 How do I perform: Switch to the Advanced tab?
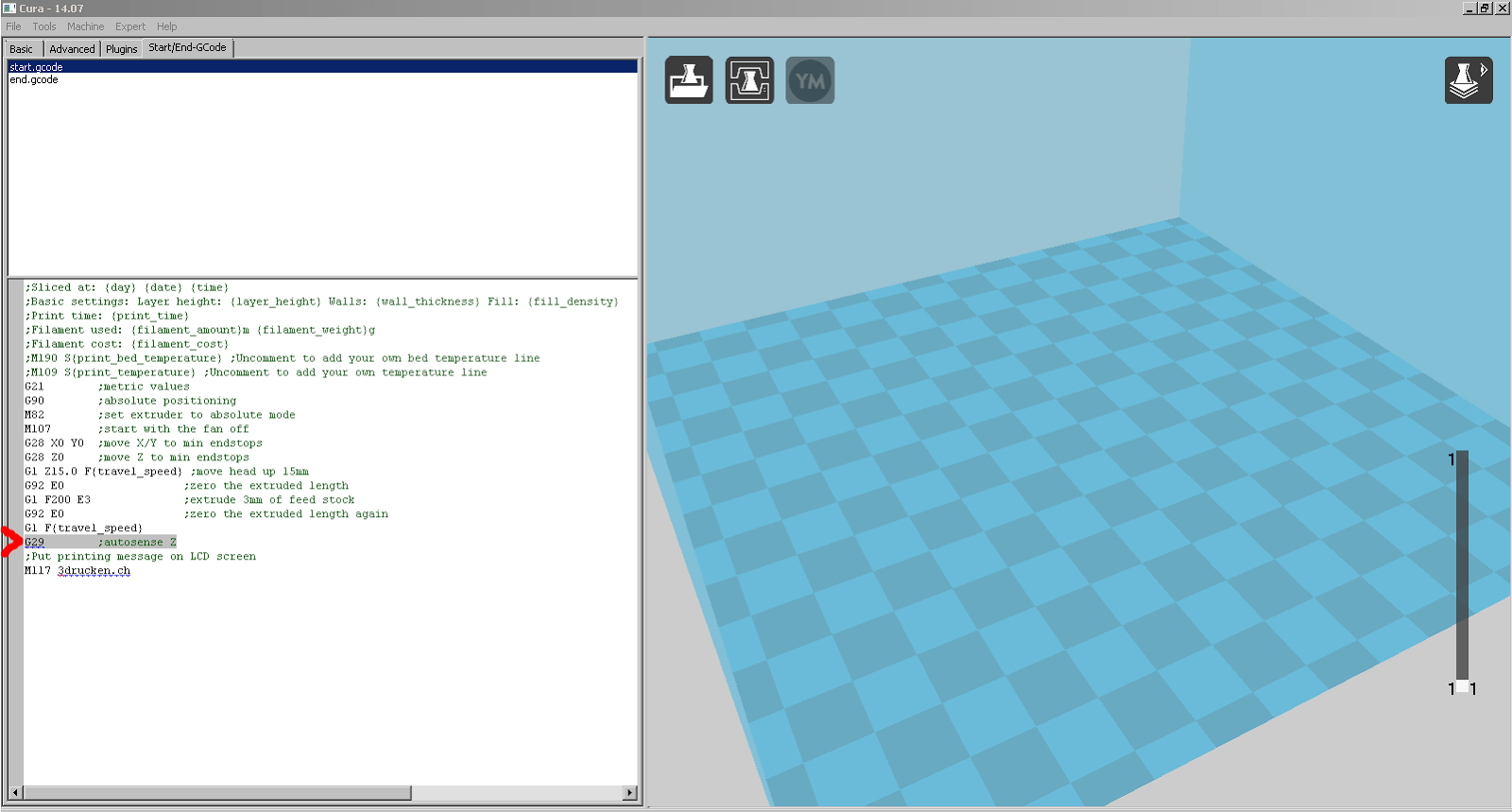[72, 49]
